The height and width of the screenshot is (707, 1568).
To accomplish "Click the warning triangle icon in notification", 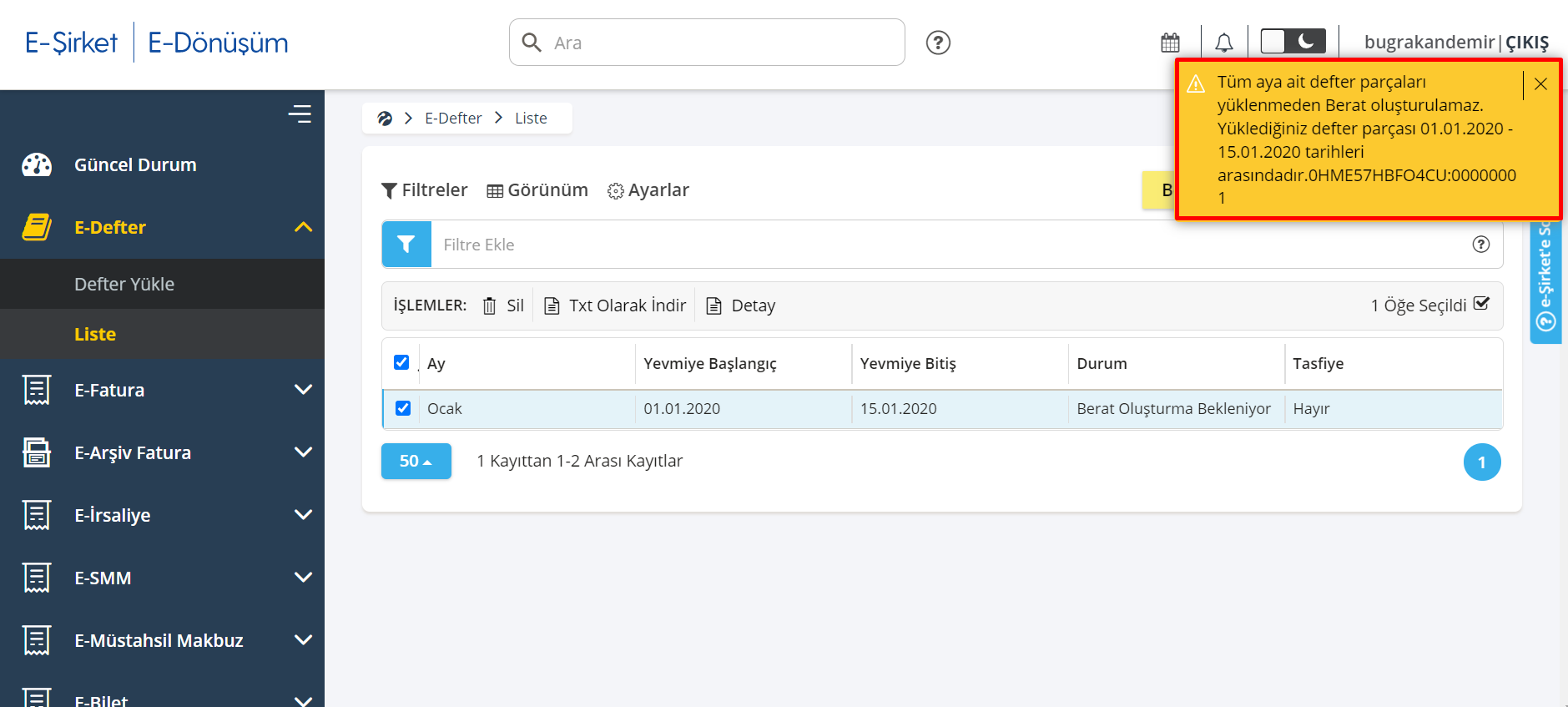I will tap(1196, 83).
